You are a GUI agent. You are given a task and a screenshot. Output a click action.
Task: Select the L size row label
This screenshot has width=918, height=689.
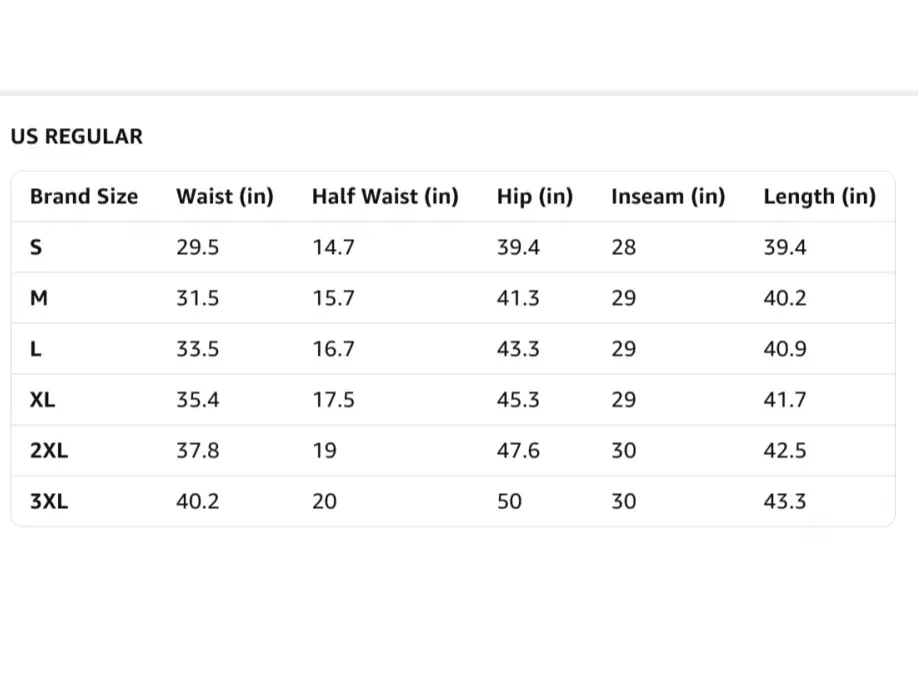35,350
